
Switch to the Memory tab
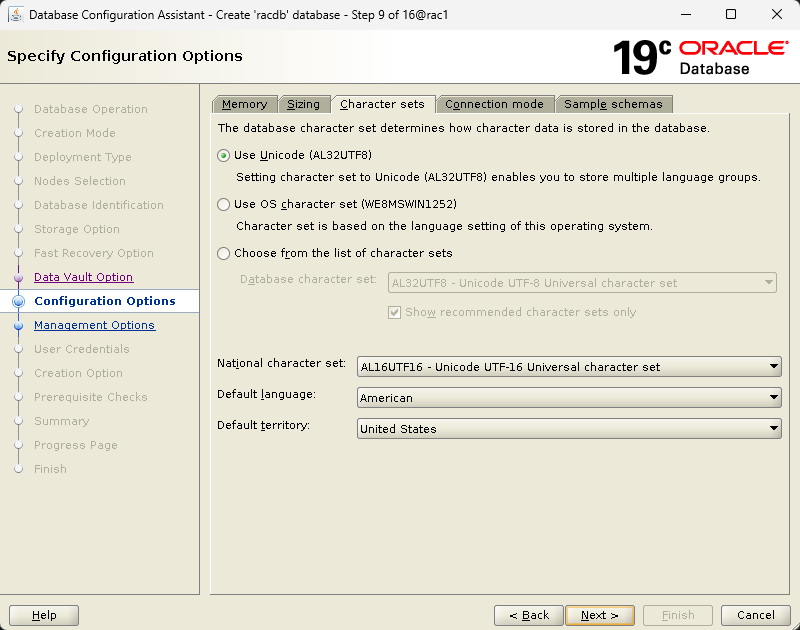tap(245, 104)
